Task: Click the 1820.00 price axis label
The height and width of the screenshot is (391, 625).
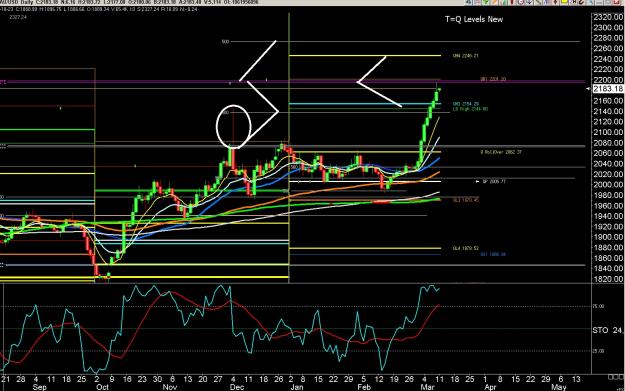Action: click(608, 279)
